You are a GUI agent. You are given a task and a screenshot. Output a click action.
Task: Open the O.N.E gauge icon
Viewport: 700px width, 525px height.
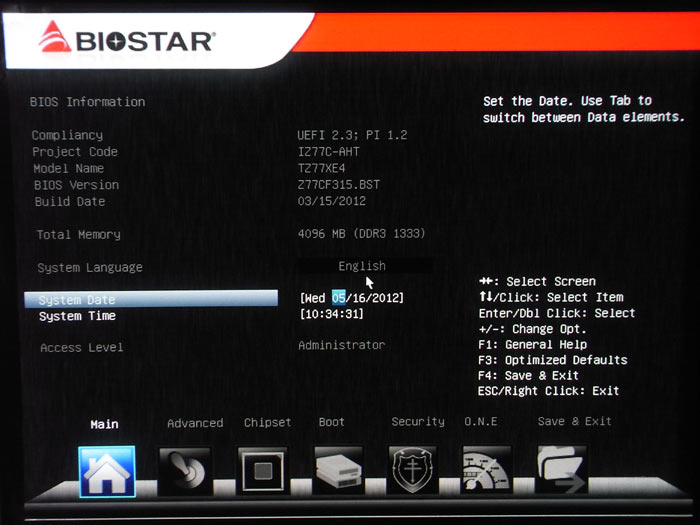tap(486, 469)
